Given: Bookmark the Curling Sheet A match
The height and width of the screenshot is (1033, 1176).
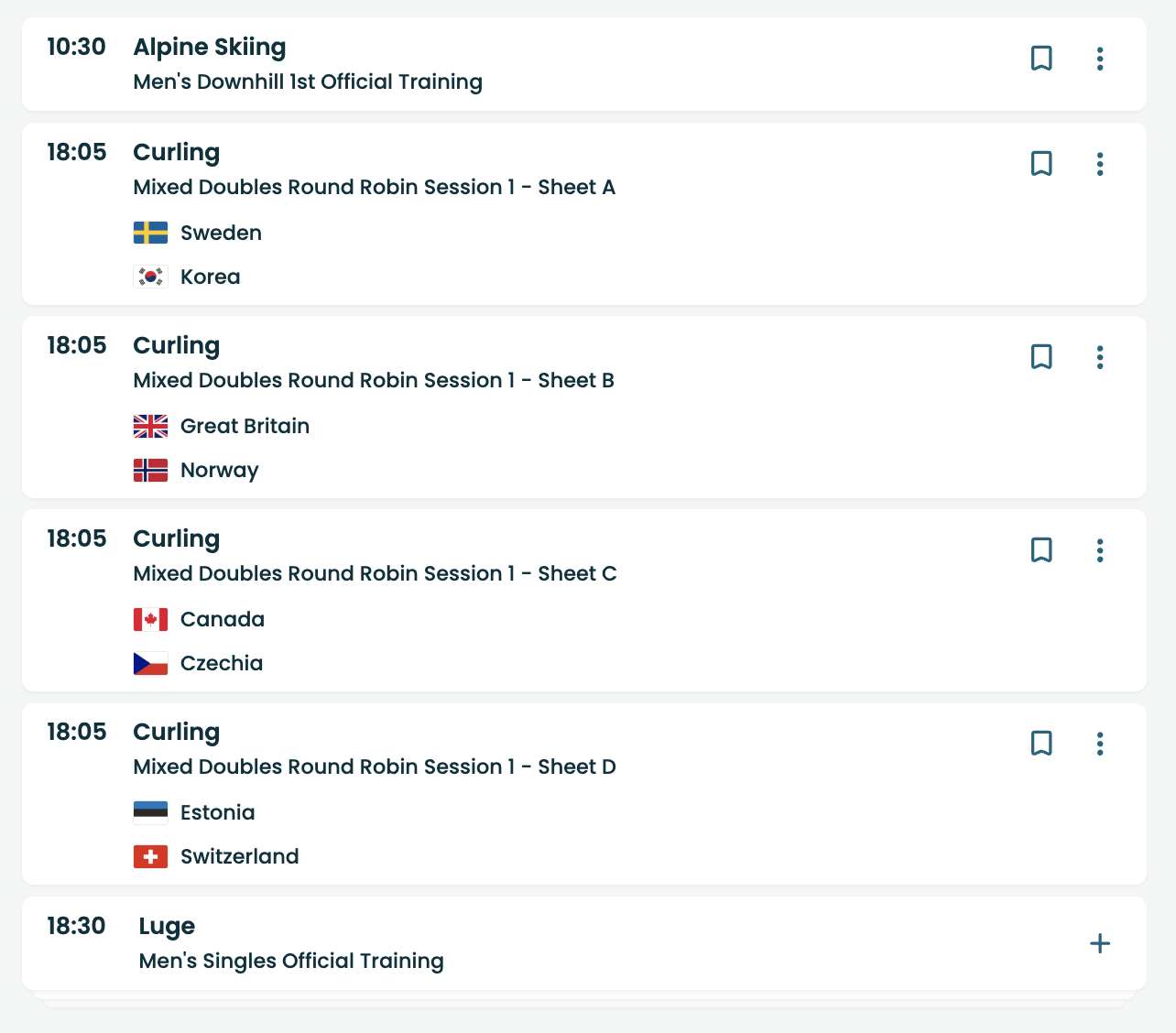Looking at the screenshot, I should pyautogui.click(x=1041, y=164).
